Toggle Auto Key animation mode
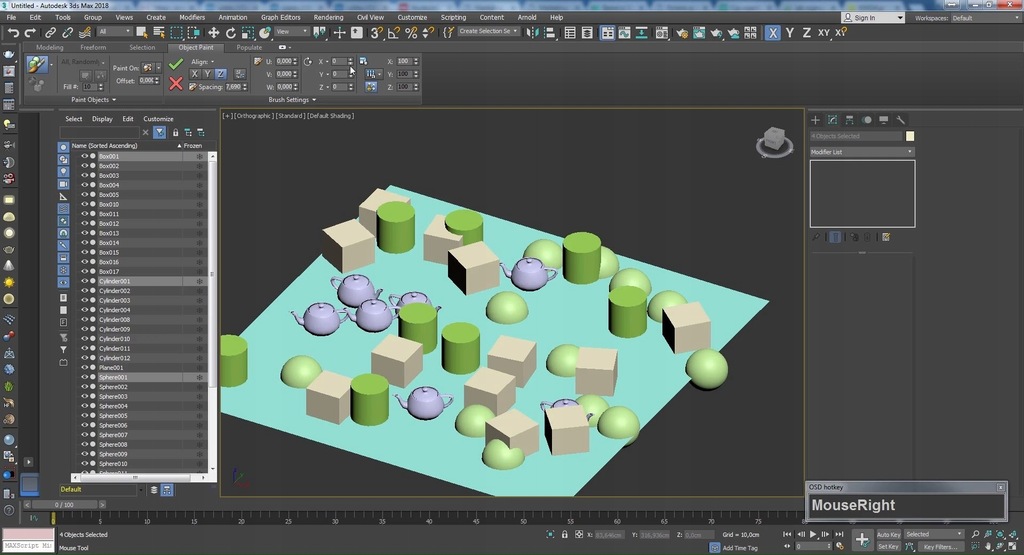Viewport: 1024px width, 555px height. tap(888, 535)
